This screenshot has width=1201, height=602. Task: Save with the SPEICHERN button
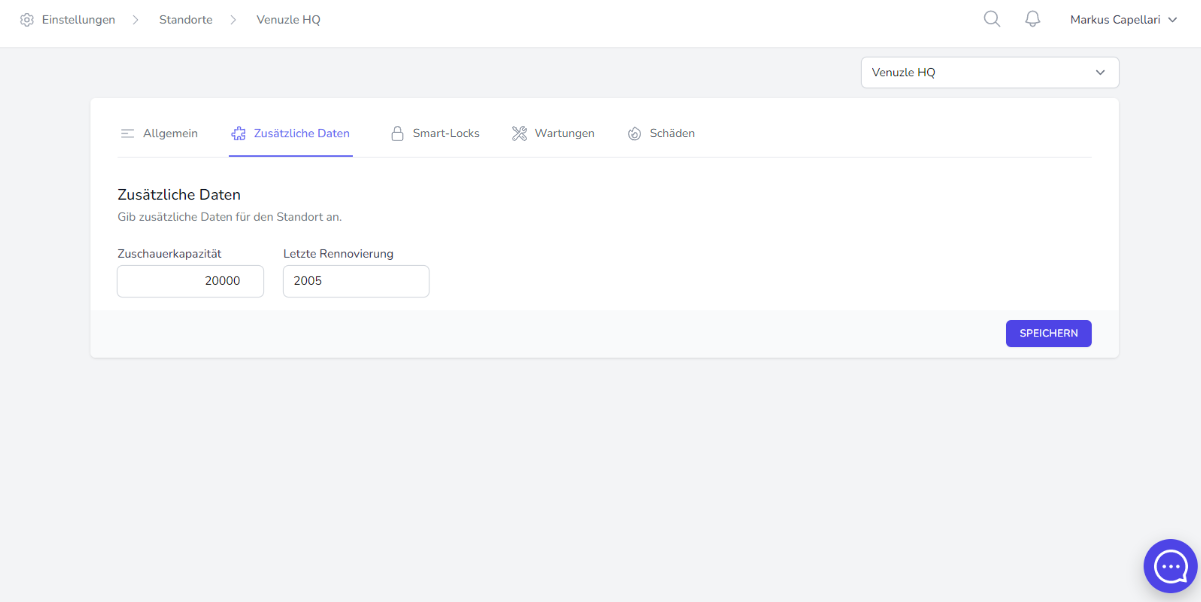click(x=1048, y=333)
